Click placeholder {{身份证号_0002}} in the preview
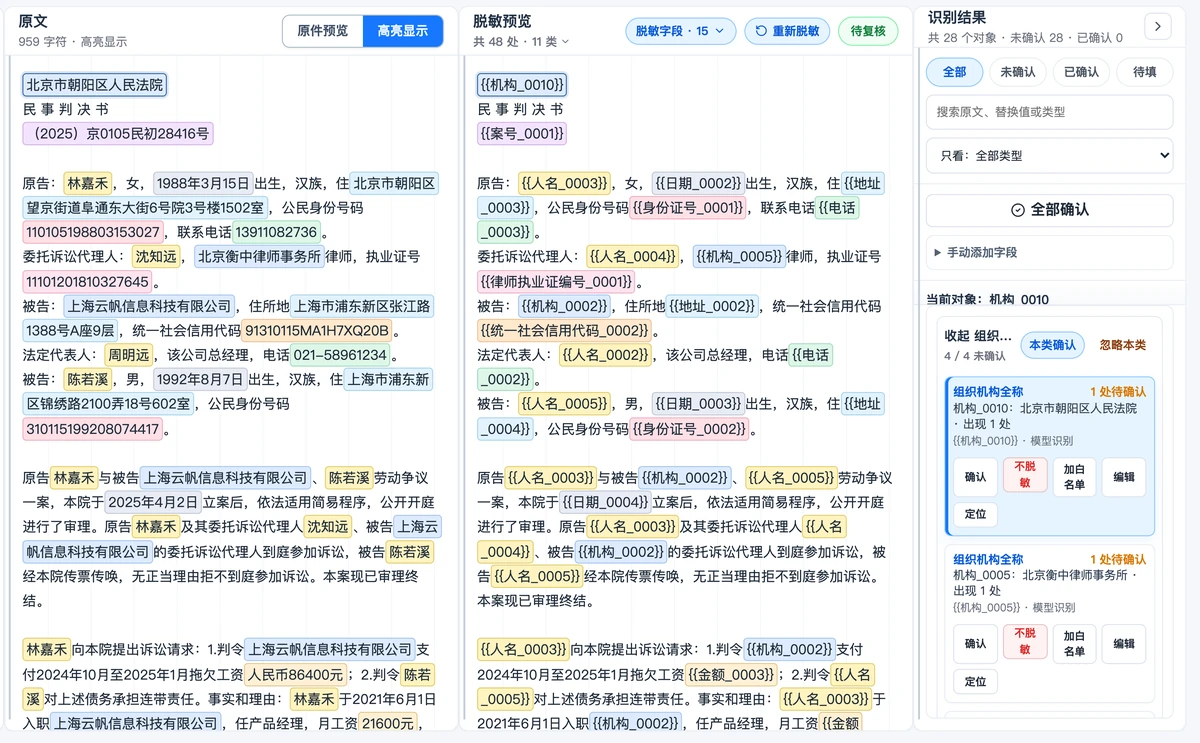Viewport: 1200px width, 743px height. [x=689, y=429]
